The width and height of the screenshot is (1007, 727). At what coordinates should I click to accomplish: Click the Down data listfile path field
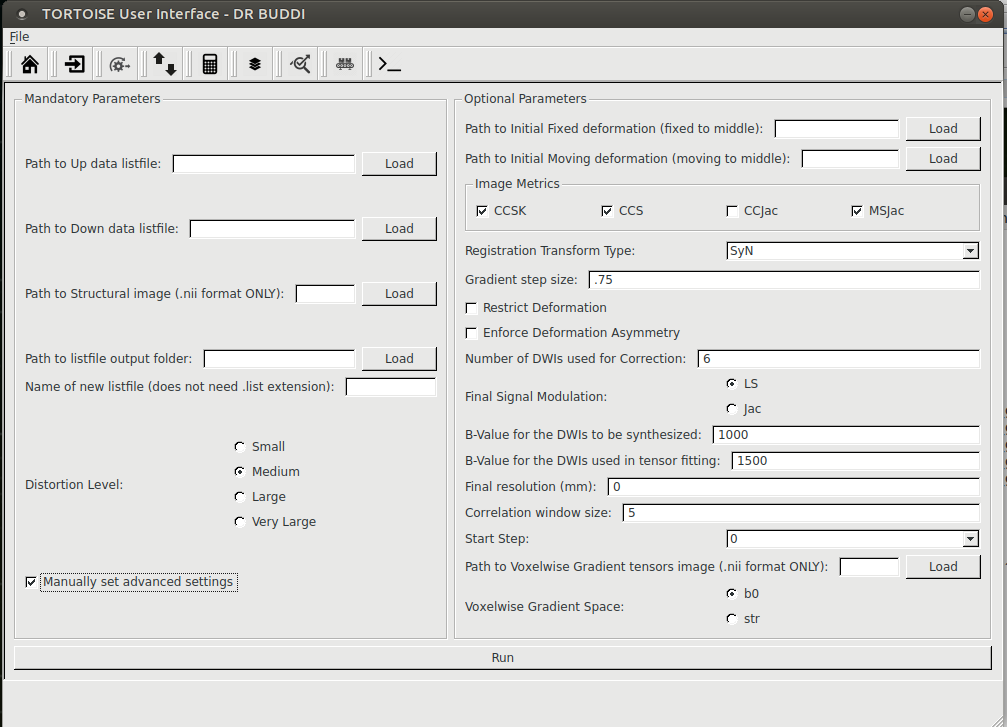coord(272,229)
